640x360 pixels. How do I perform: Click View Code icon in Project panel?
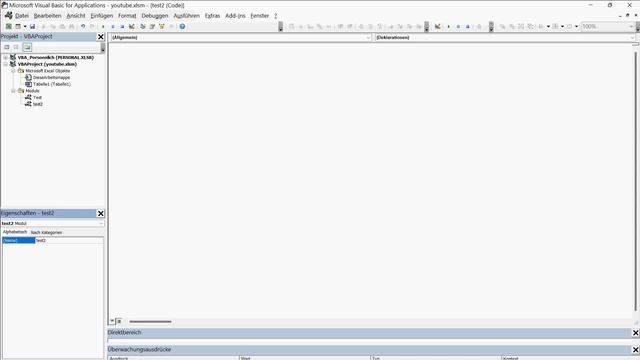point(7,47)
